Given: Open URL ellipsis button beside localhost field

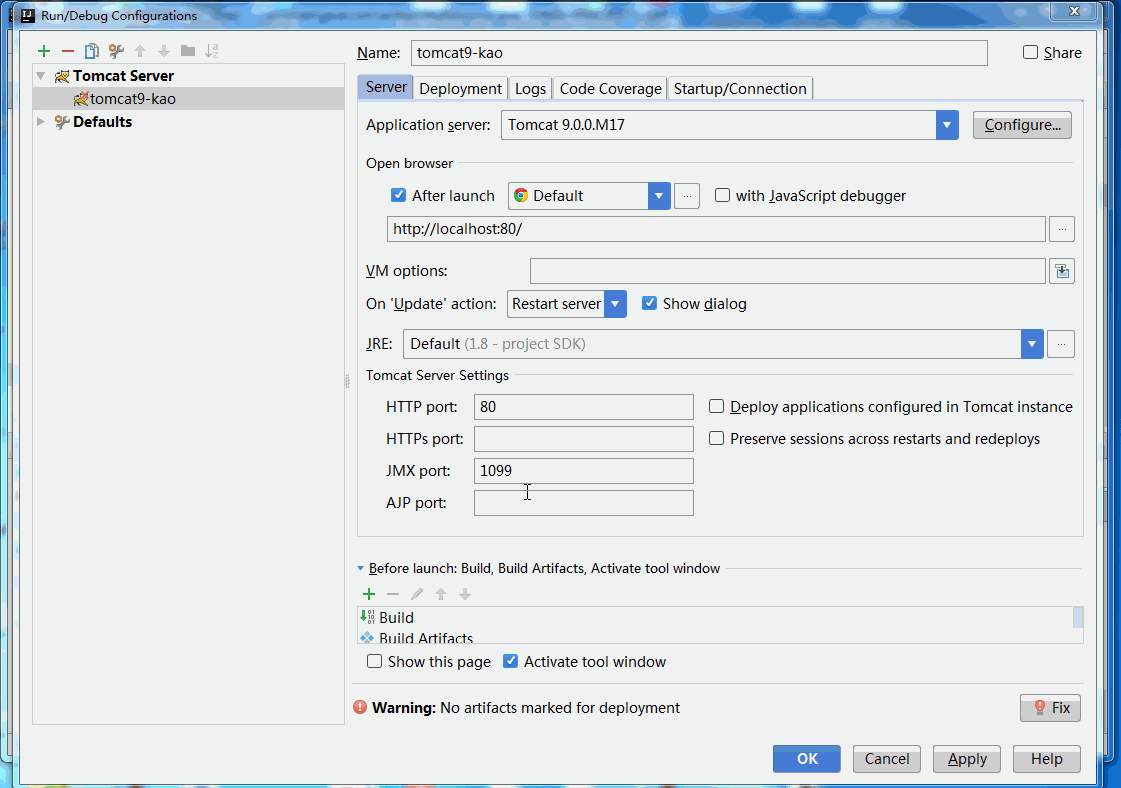Looking at the screenshot, I should [1062, 230].
